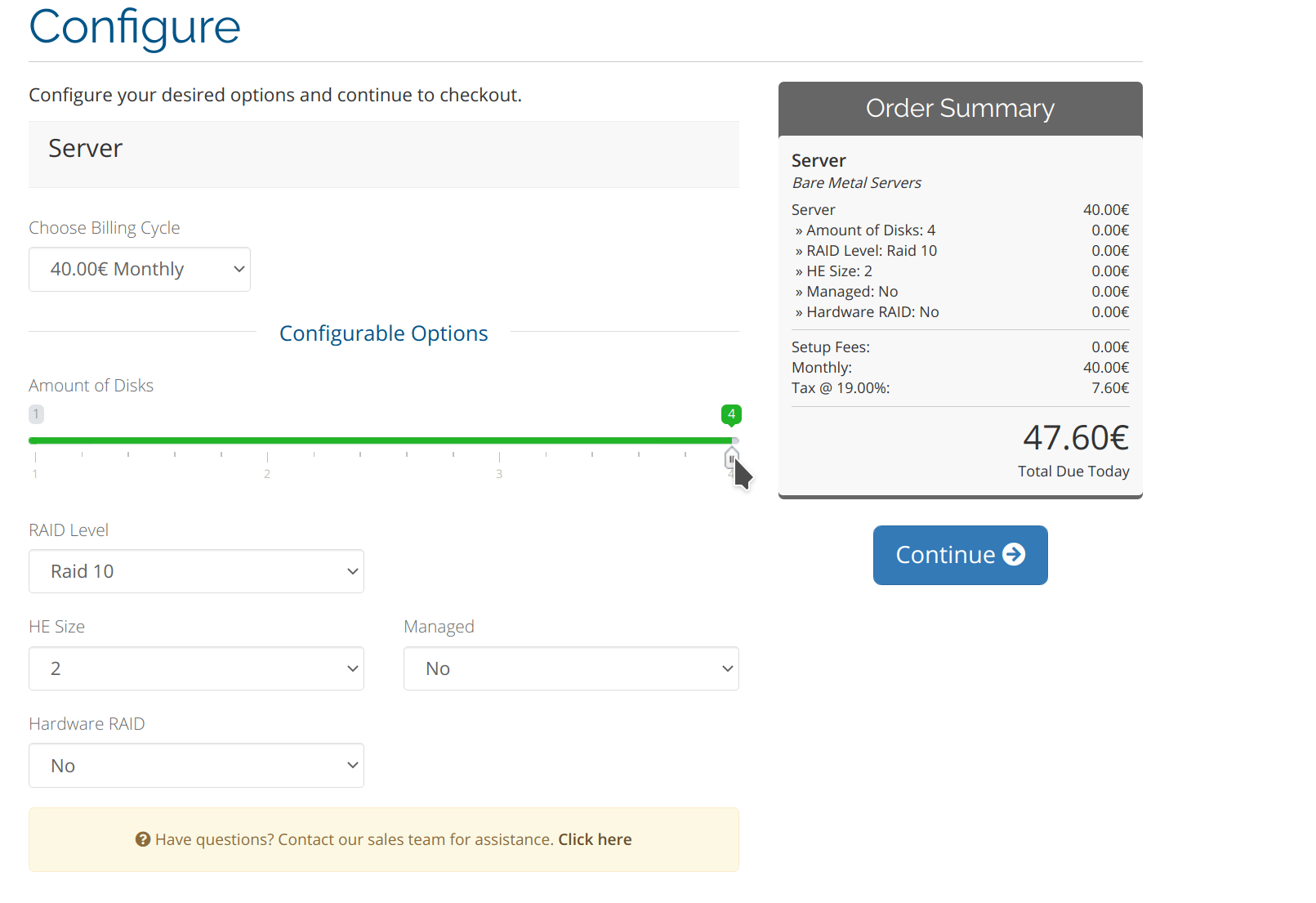1316x903 pixels.
Task: Click the Configurable Options heading
Action: 383,333
